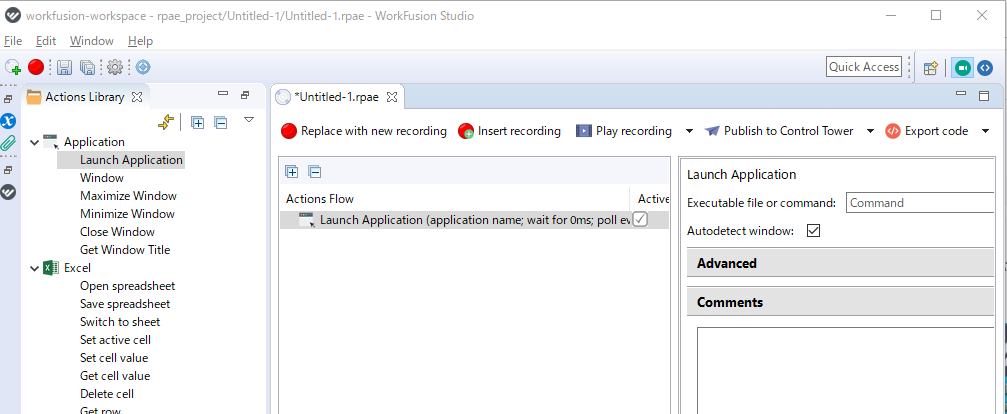Collapse all actions in Actions Flow

(315, 171)
